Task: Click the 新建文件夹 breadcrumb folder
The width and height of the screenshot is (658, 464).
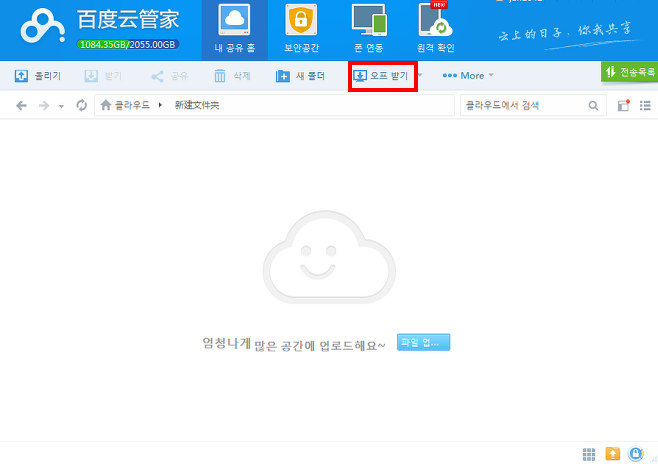Action: [x=197, y=105]
